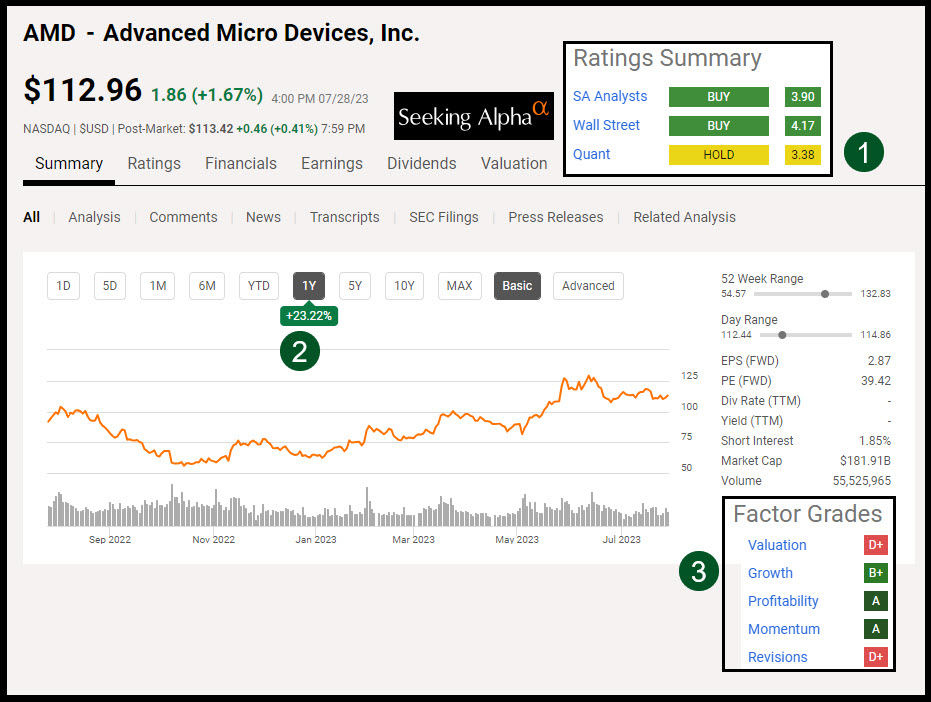Open the Wall Street ratings link

pos(606,126)
